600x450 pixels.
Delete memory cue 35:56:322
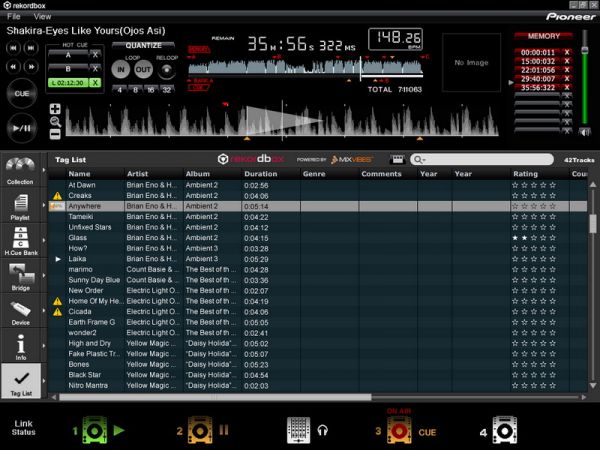(x=567, y=88)
